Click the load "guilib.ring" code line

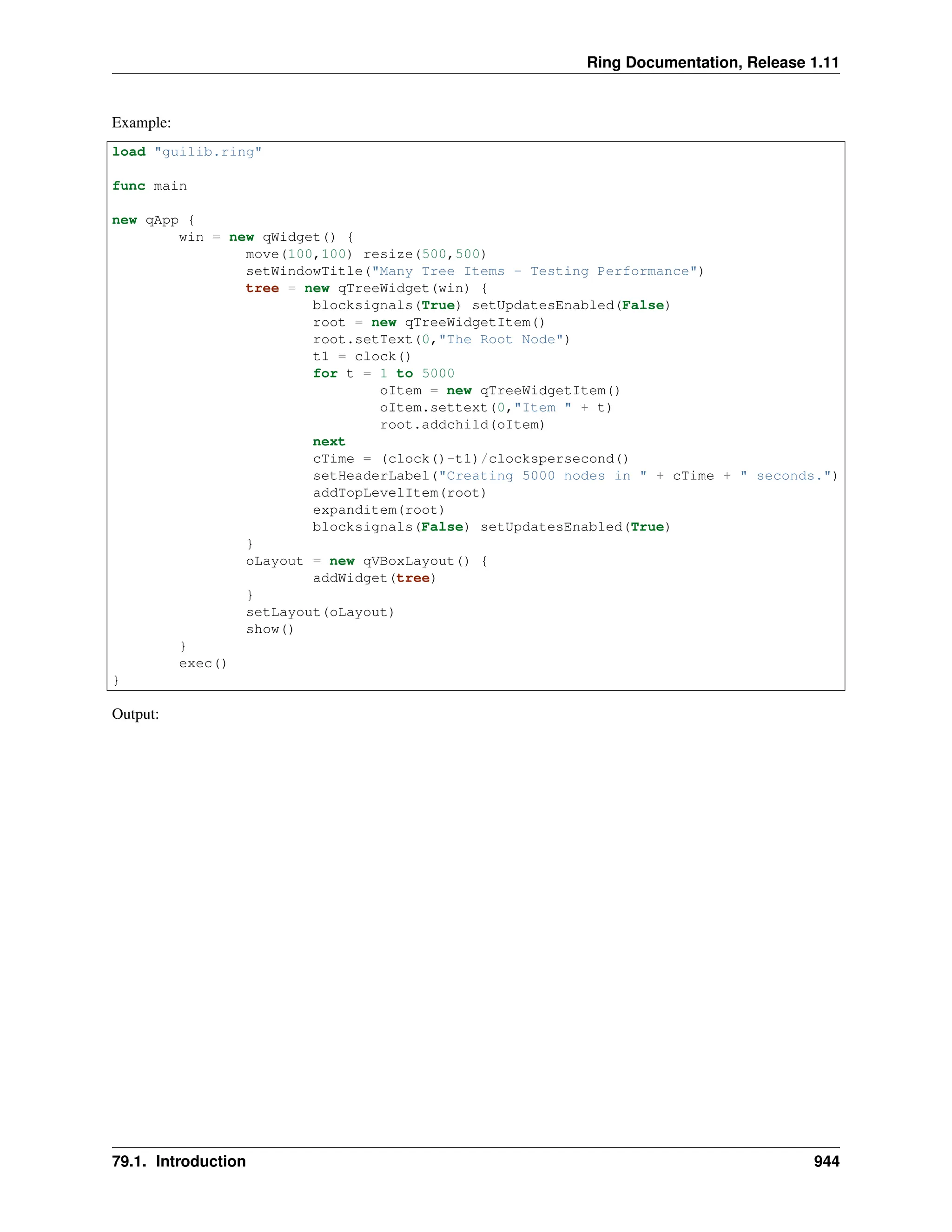187,152
